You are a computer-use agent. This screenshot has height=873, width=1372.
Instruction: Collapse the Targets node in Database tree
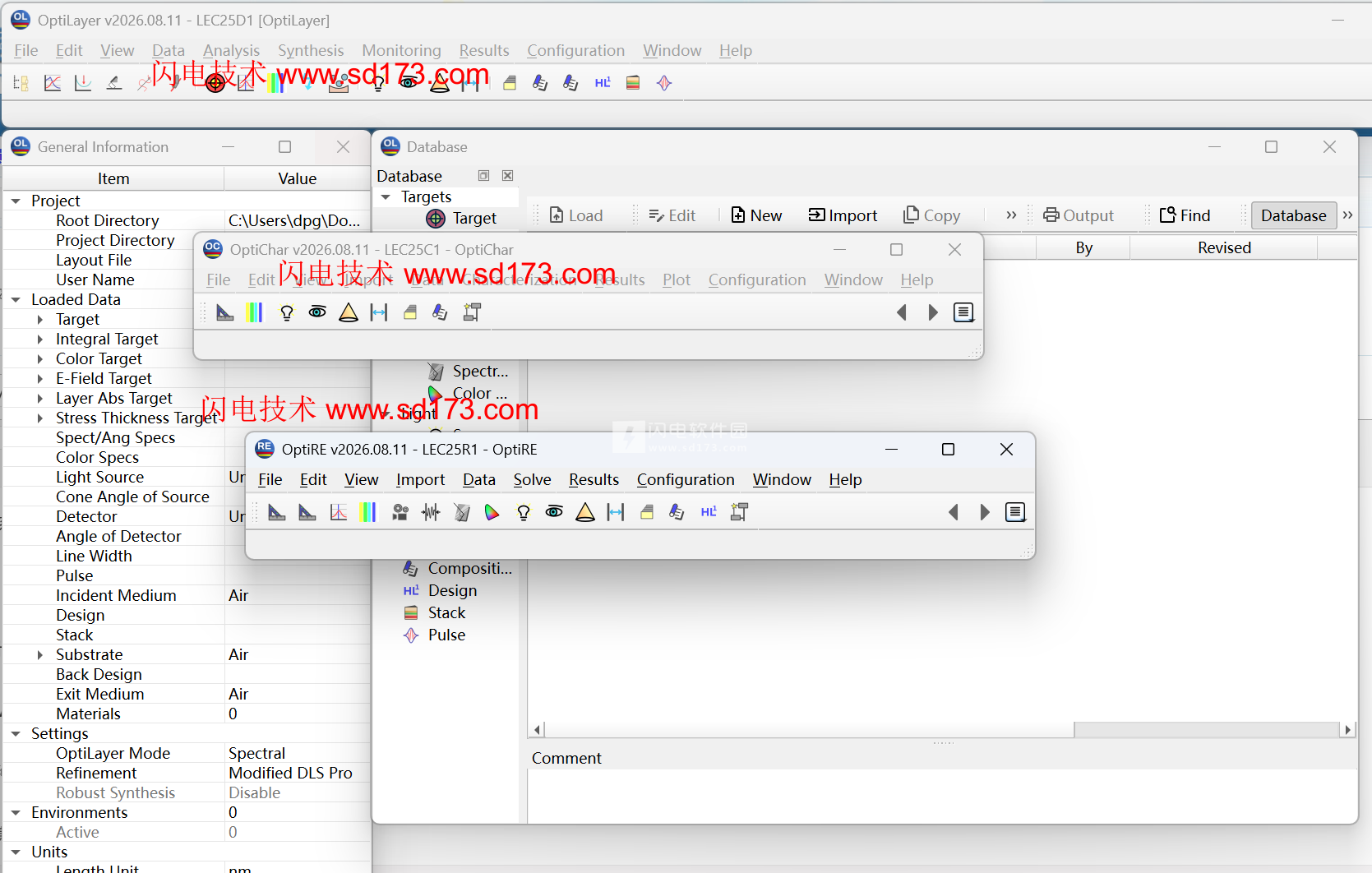pyautogui.click(x=386, y=197)
